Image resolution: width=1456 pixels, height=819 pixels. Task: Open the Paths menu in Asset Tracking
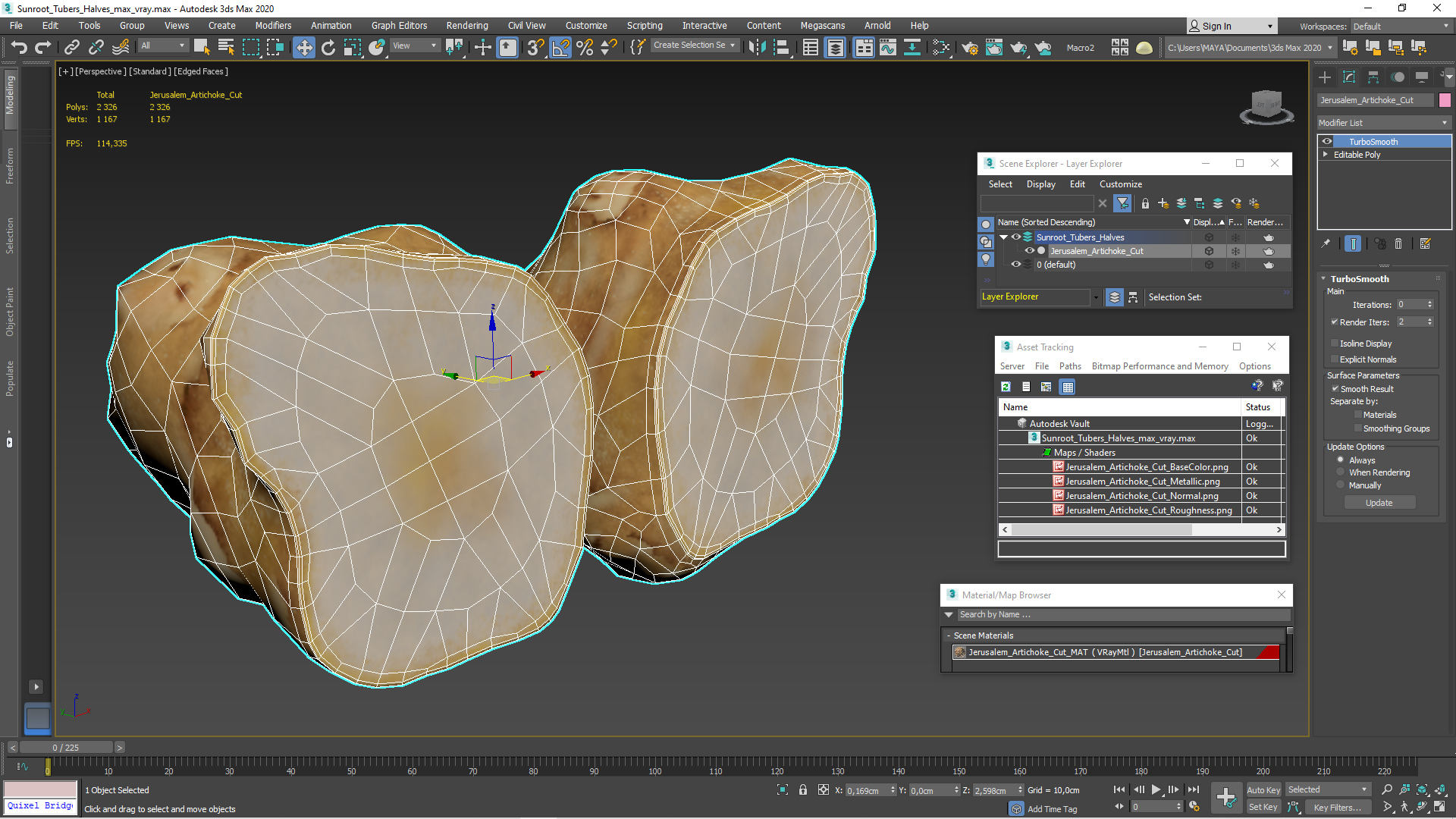pos(1070,366)
